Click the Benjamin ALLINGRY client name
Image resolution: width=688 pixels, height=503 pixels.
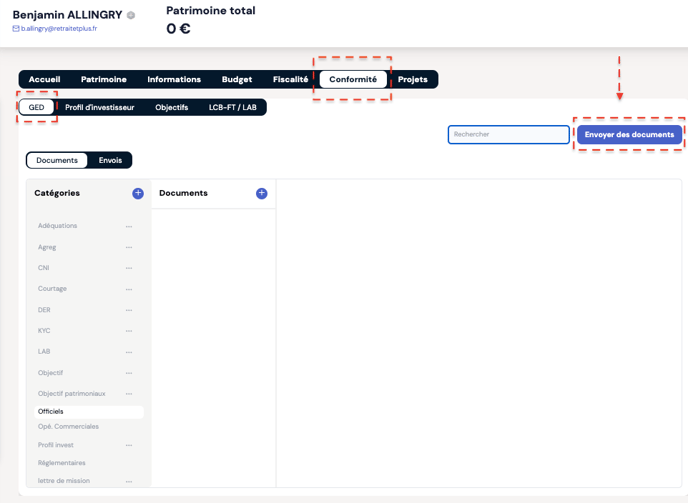(67, 15)
